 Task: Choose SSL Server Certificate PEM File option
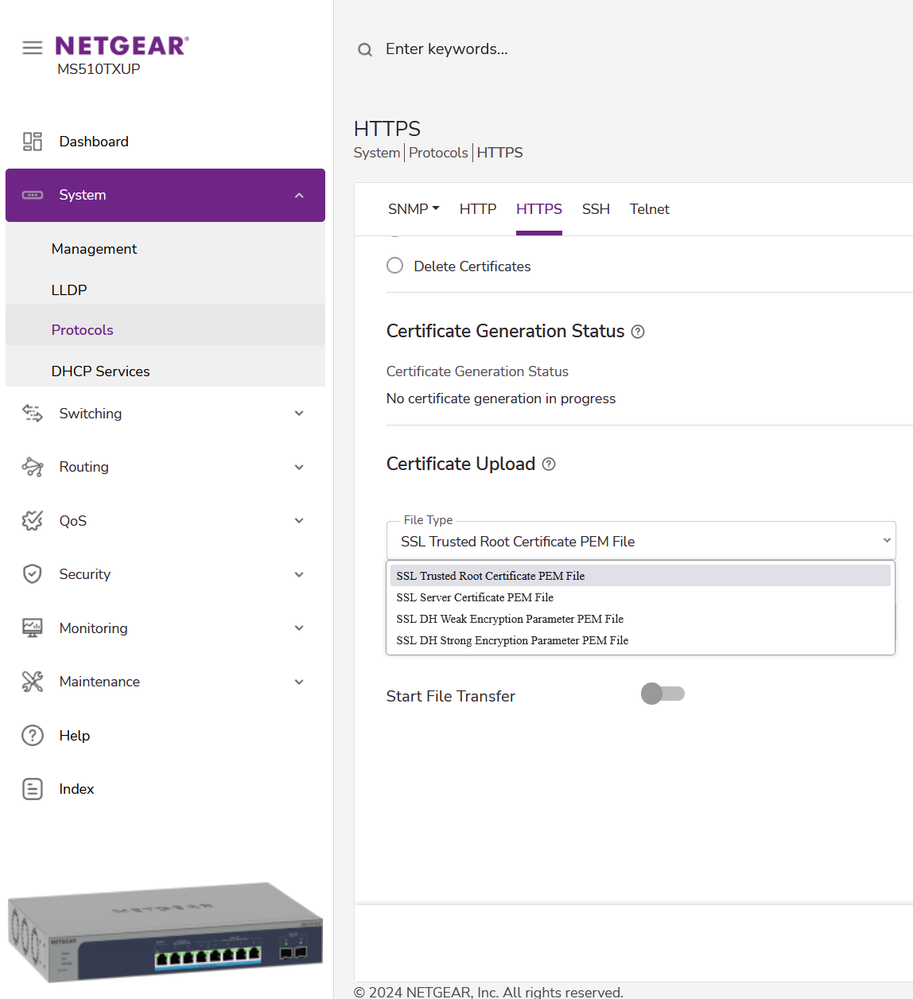474,597
